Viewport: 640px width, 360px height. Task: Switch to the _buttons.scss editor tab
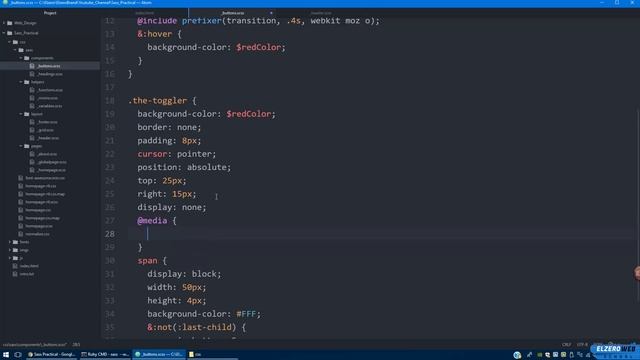click(x=232, y=13)
